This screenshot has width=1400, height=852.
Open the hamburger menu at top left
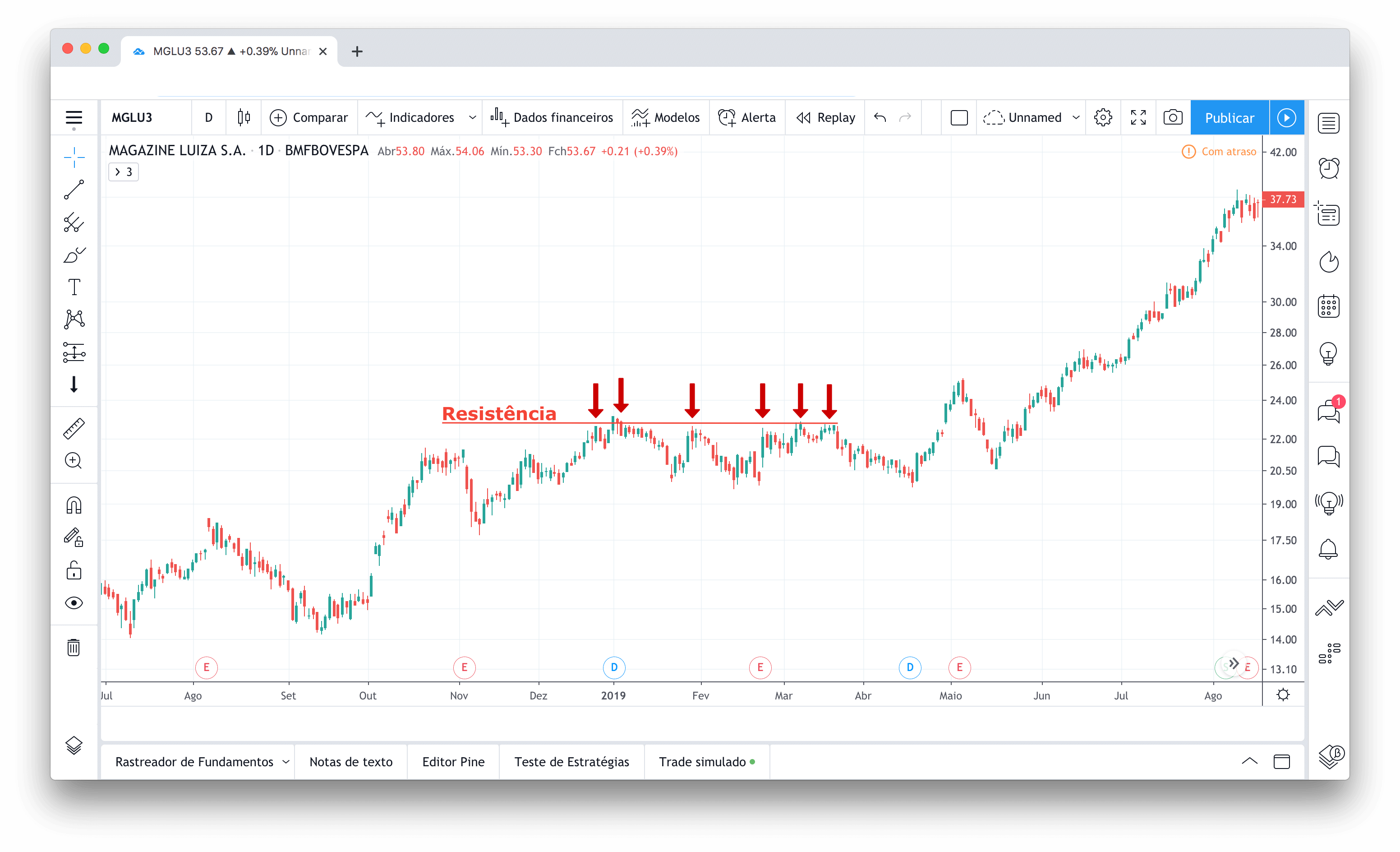pos(74,118)
